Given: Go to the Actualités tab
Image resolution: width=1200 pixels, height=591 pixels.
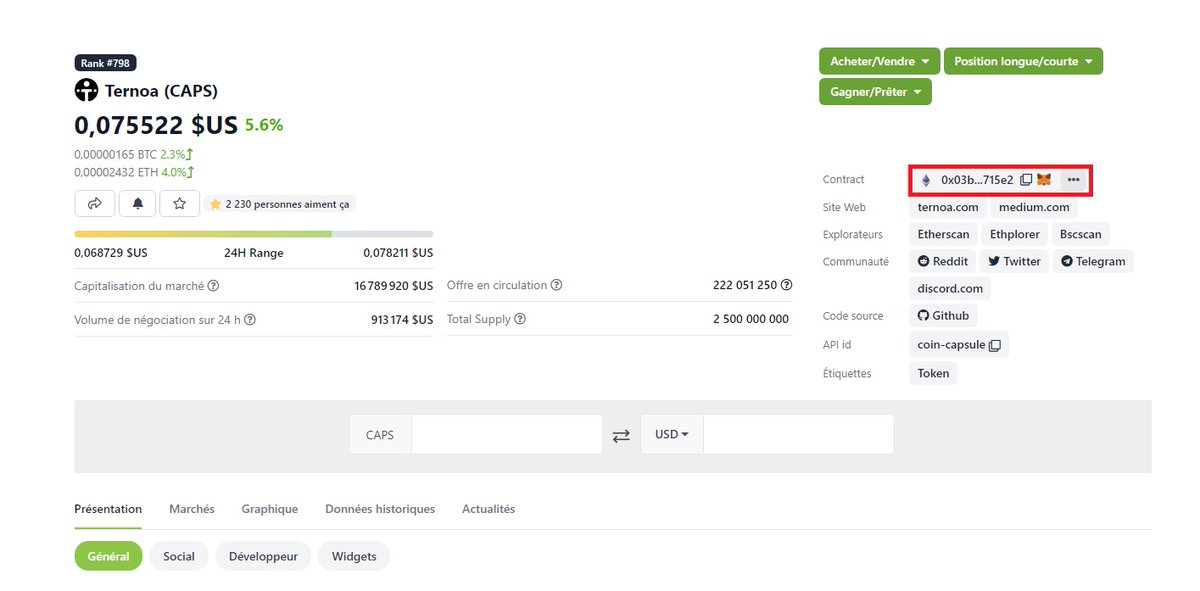Looking at the screenshot, I should [x=488, y=509].
